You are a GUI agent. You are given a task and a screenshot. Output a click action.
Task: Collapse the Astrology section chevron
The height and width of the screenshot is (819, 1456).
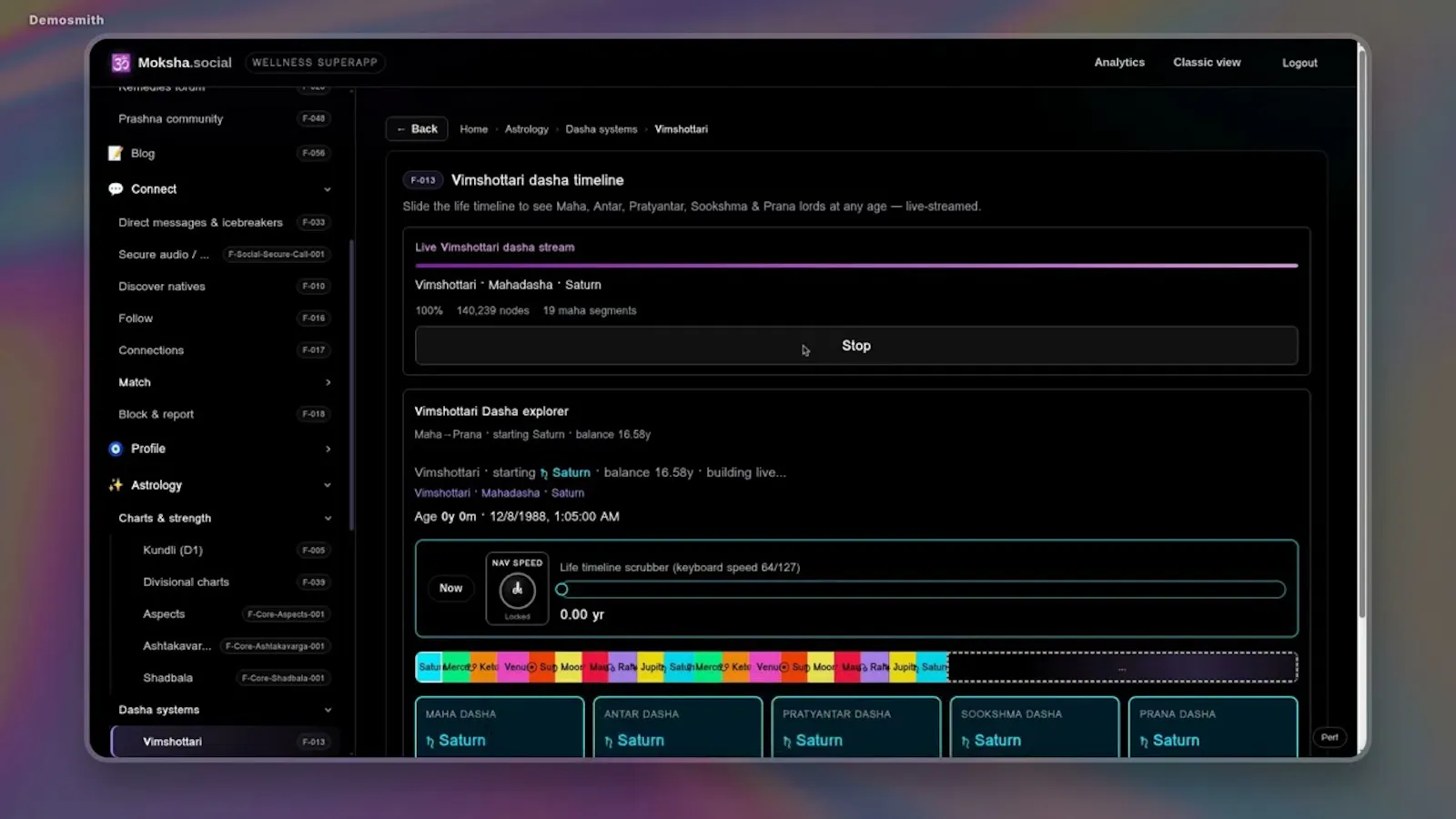click(x=328, y=485)
